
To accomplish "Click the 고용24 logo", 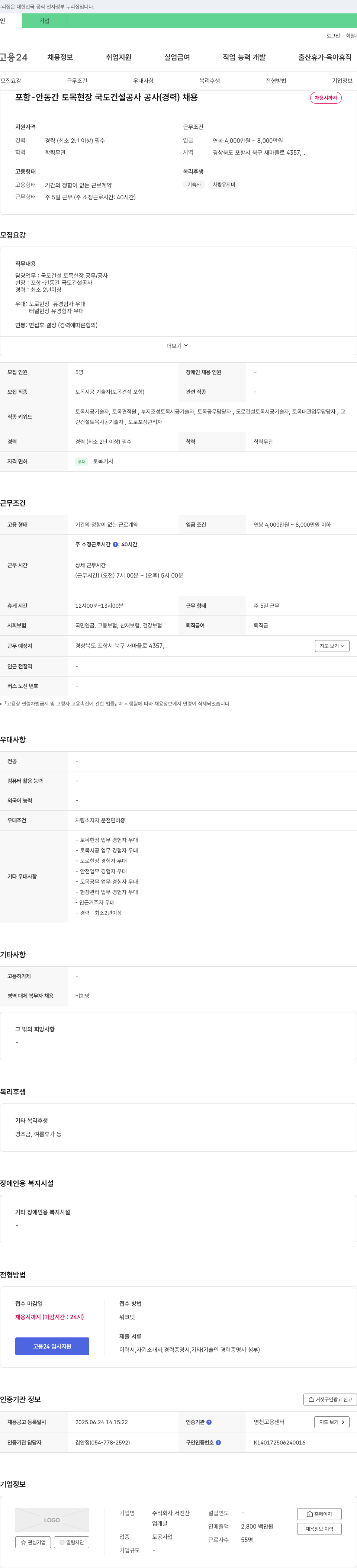I will click(13, 57).
